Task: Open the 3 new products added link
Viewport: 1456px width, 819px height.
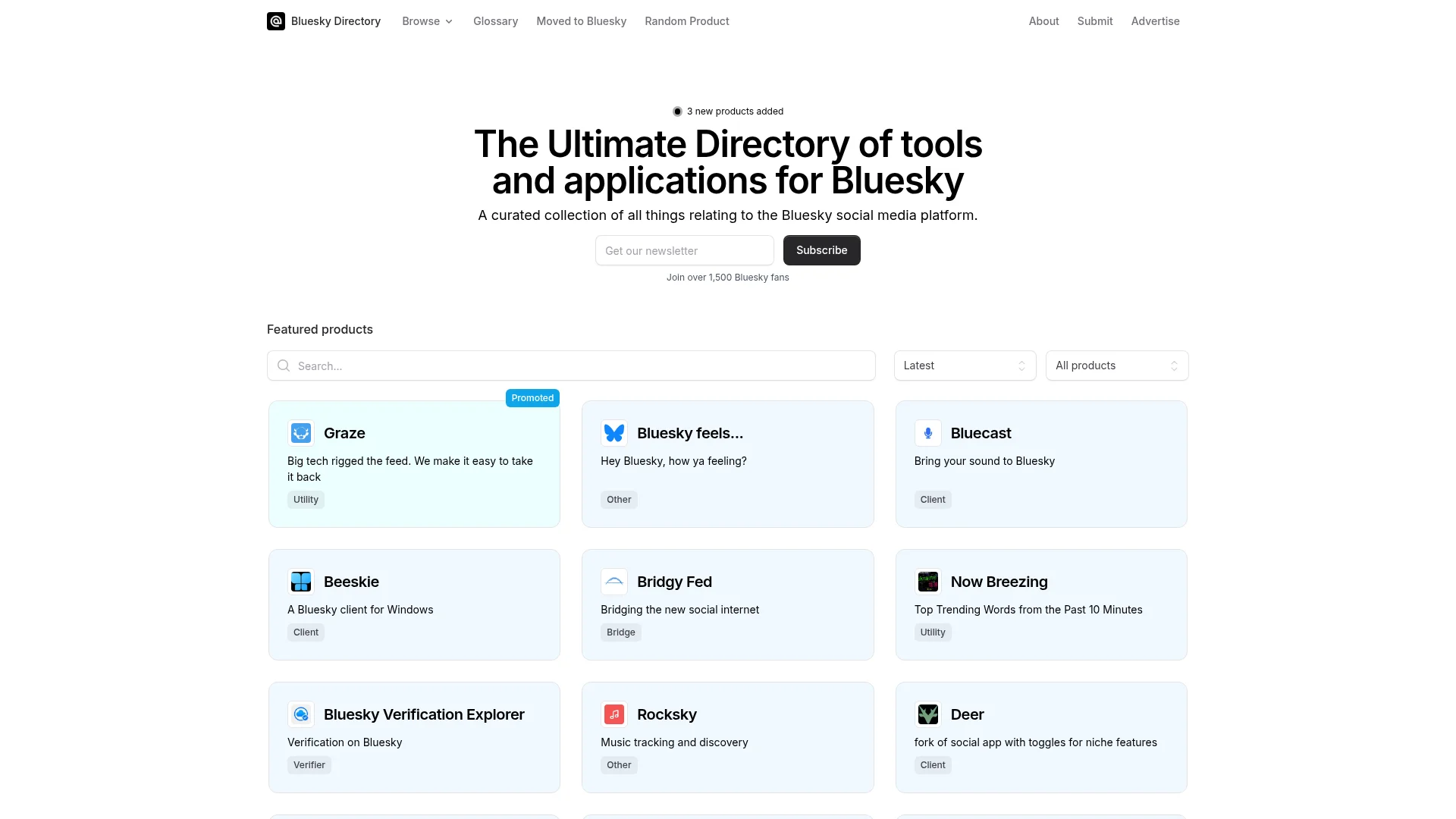Action: click(728, 111)
